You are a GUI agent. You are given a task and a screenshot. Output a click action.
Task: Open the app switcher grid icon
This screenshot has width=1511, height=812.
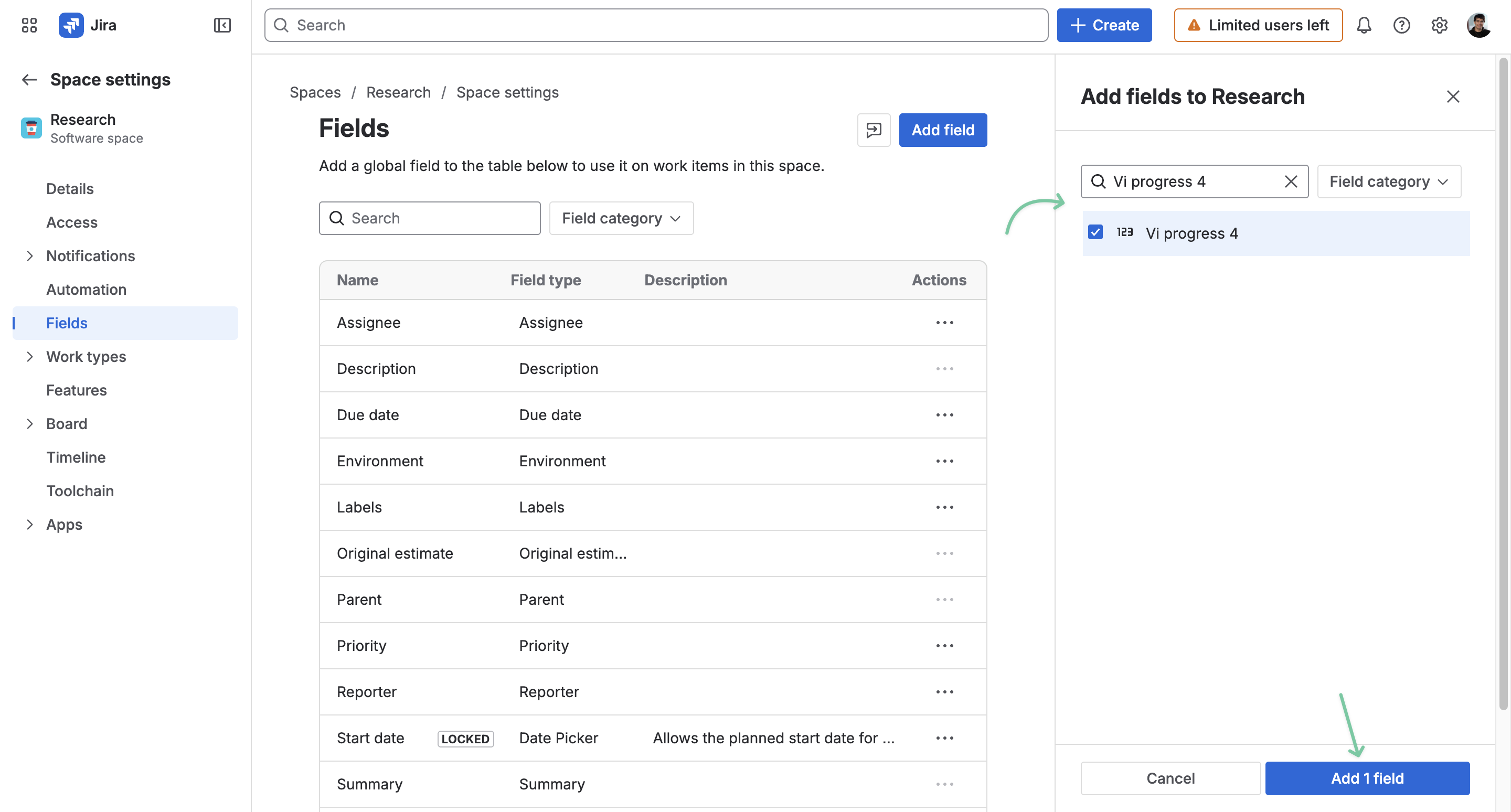[29, 25]
